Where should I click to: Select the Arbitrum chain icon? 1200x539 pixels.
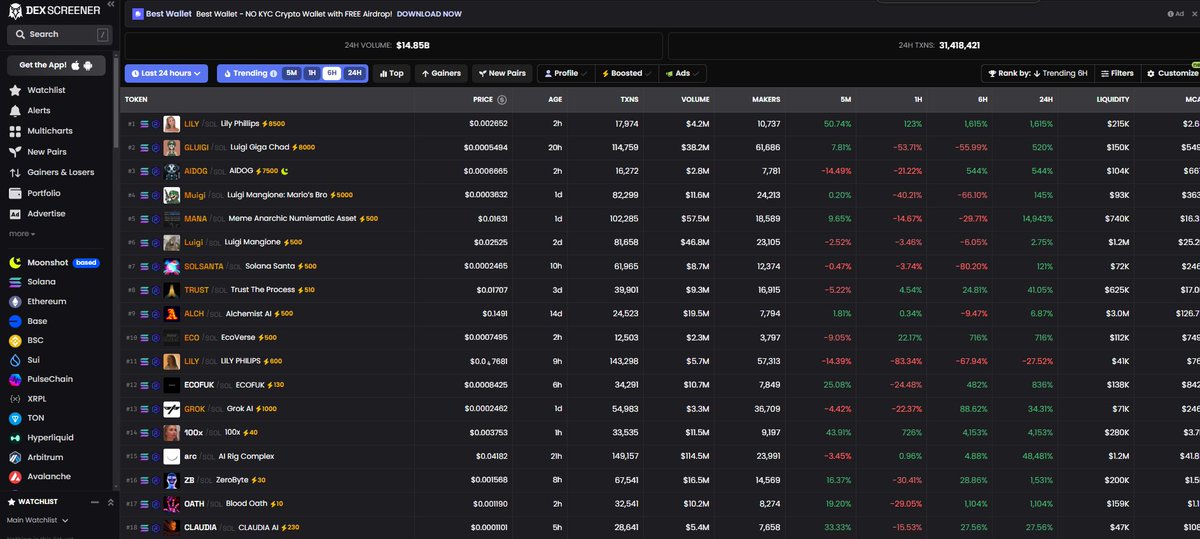(x=15, y=457)
